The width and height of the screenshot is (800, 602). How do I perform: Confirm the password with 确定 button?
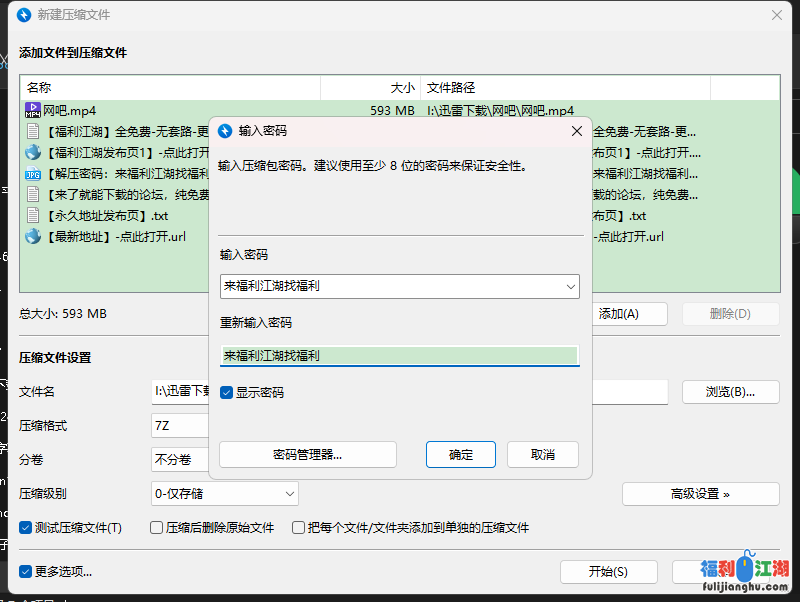click(x=461, y=454)
